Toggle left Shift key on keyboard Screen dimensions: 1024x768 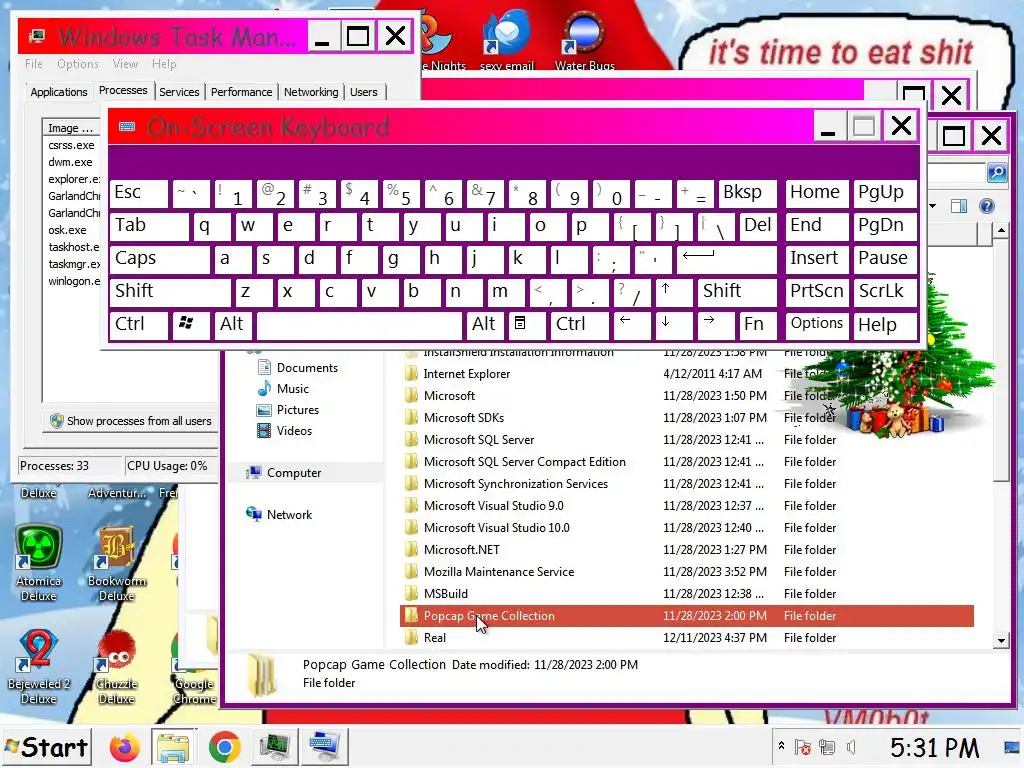click(x=170, y=292)
